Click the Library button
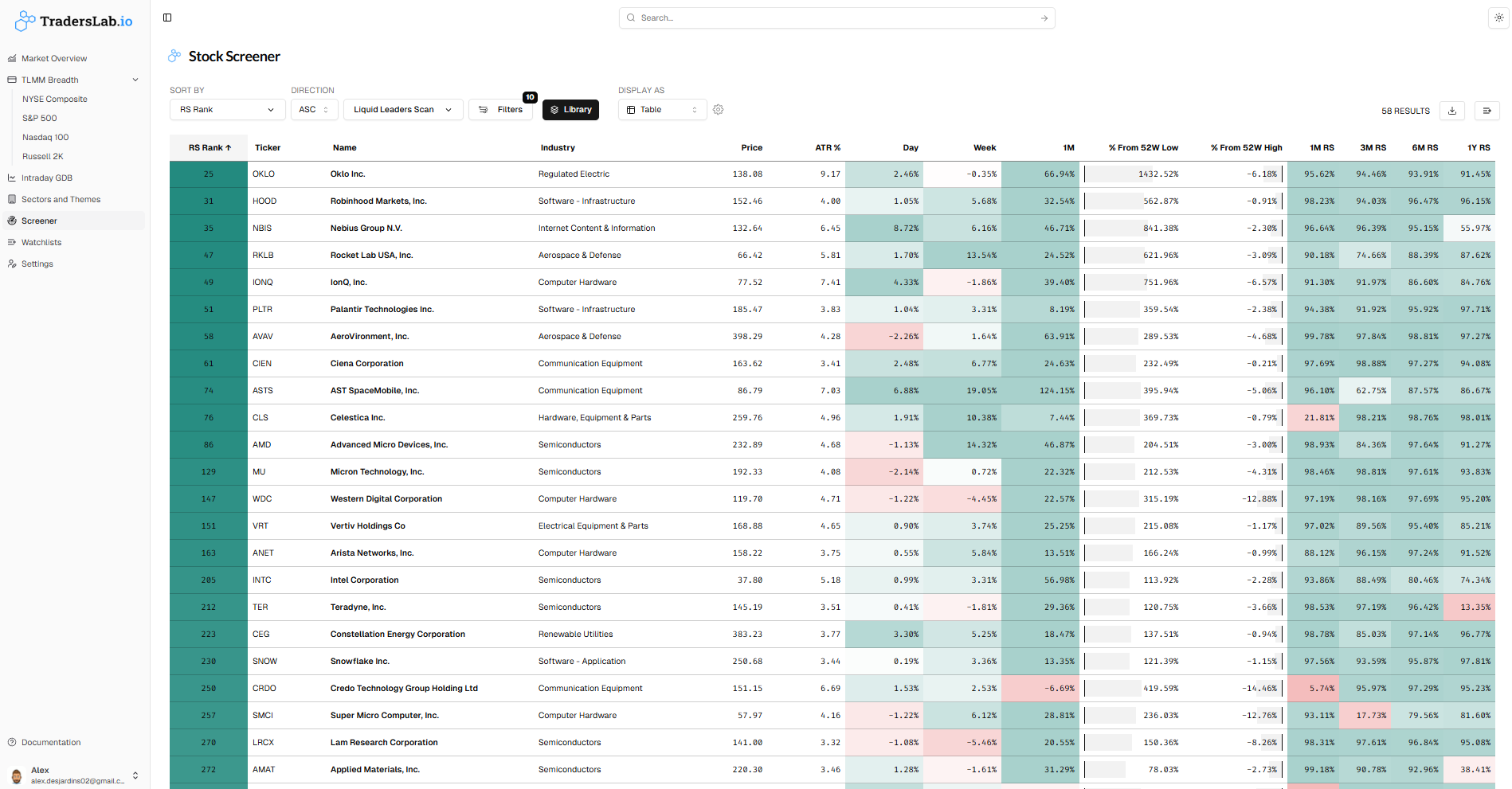This screenshot has height=789, width=1512. pyautogui.click(x=570, y=110)
